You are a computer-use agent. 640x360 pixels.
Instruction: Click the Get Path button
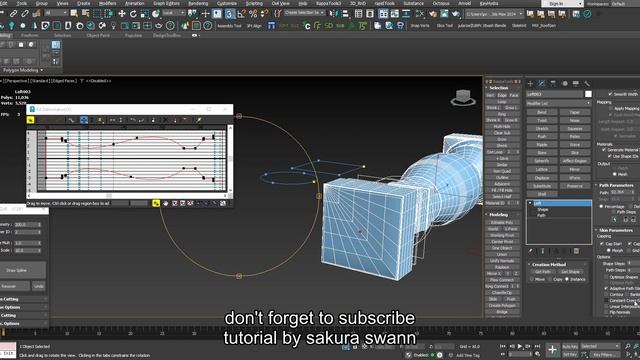(x=542, y=272)
